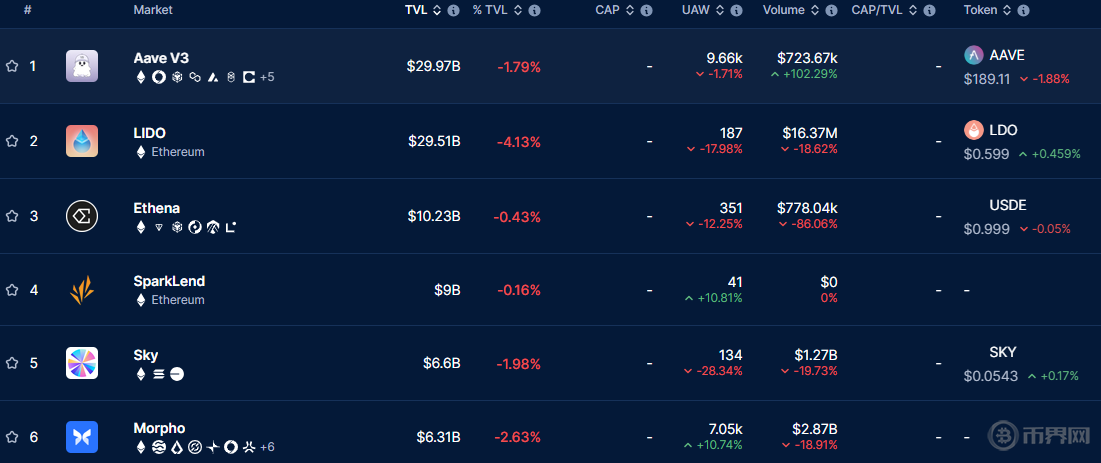Screen dimensions: 1101x463
Task: Click the info icon next to TVL
Action: click(x=454, y=10)
